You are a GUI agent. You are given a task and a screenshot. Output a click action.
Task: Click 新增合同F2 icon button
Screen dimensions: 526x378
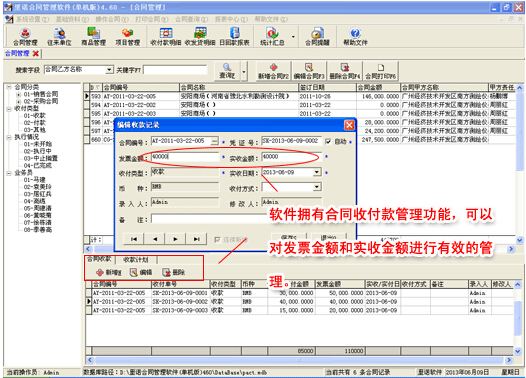click(x=273, y=71)
